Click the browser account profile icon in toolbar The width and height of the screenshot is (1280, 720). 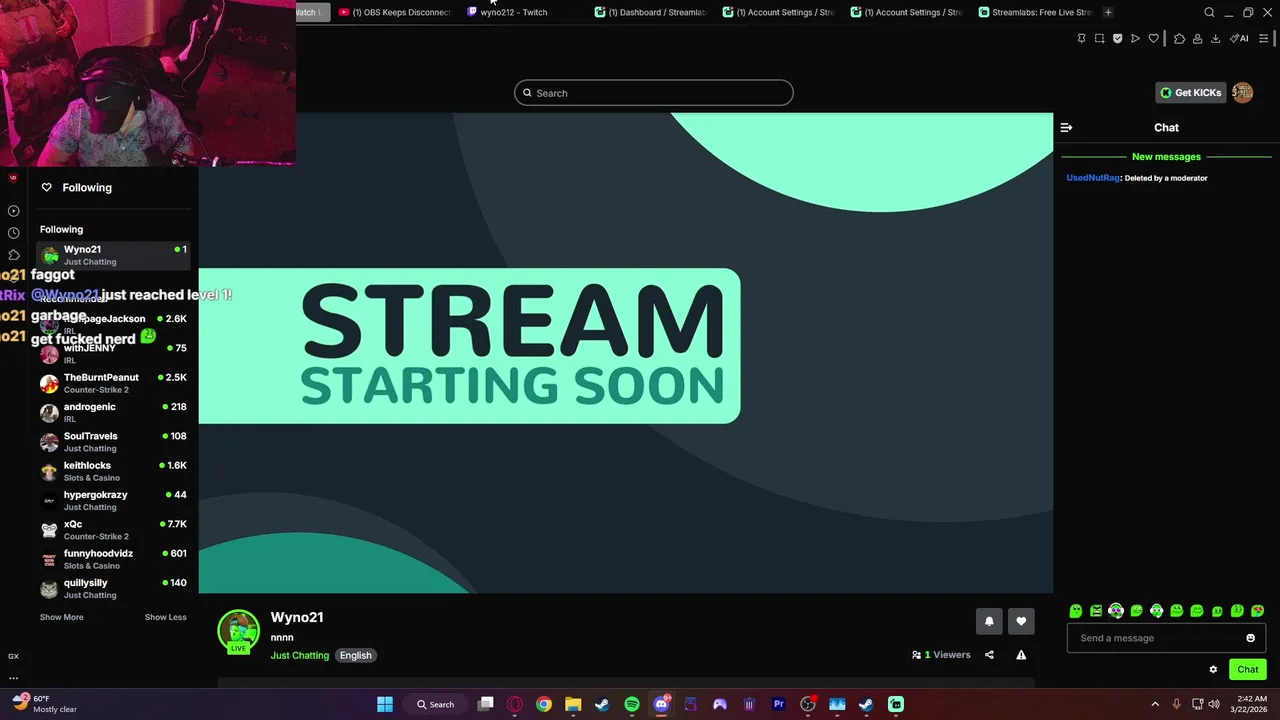(1197, 39)
